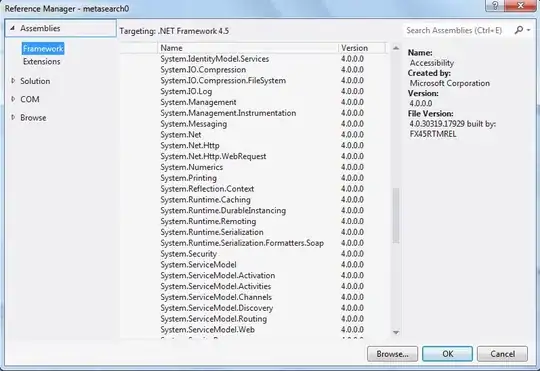
Task: Select the Extensions category
Action: (42, 62)
